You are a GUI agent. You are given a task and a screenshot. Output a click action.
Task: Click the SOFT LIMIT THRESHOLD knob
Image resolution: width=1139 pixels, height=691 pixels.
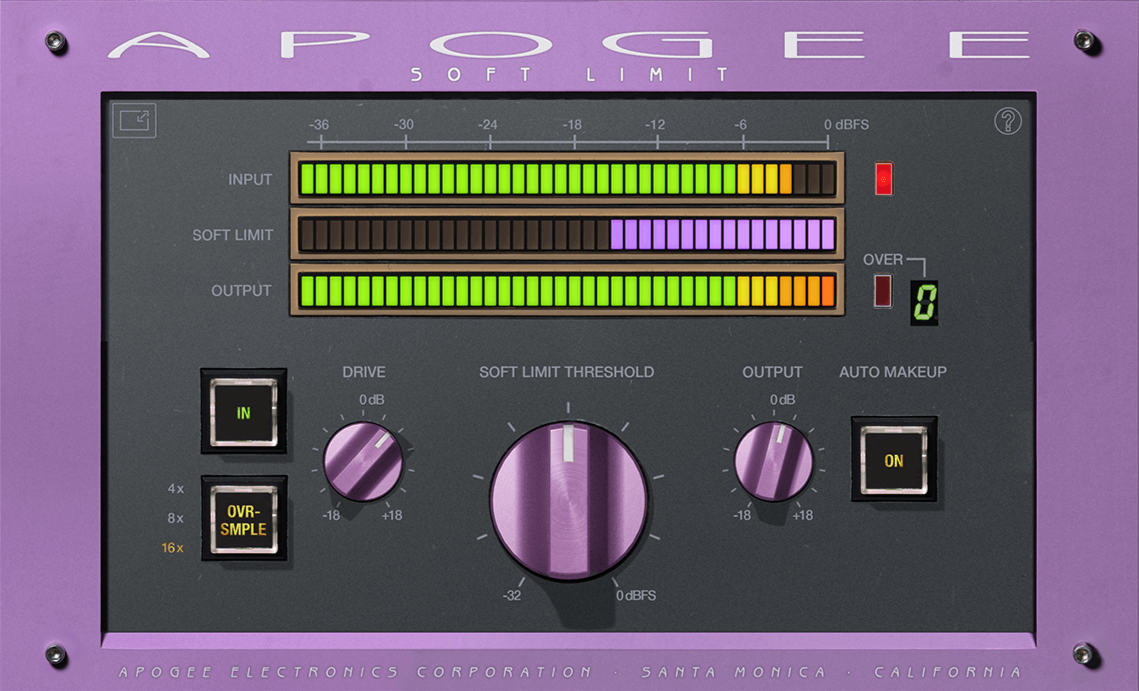pos(568,500)
